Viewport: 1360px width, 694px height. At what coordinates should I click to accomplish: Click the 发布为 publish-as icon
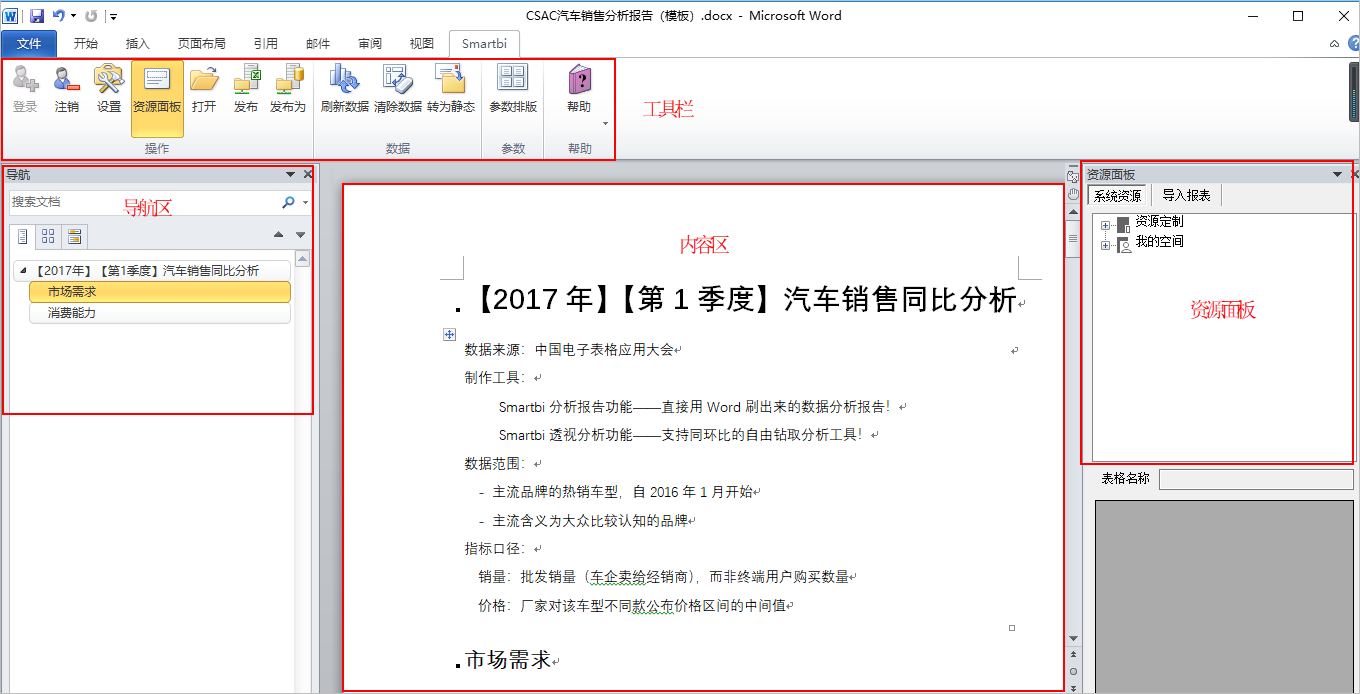pos(288,80)
